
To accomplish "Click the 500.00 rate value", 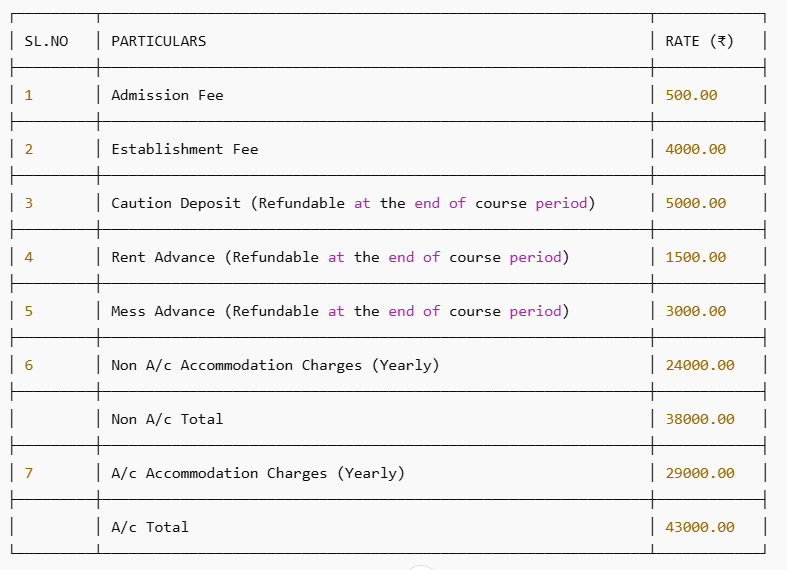I will 691,95.
